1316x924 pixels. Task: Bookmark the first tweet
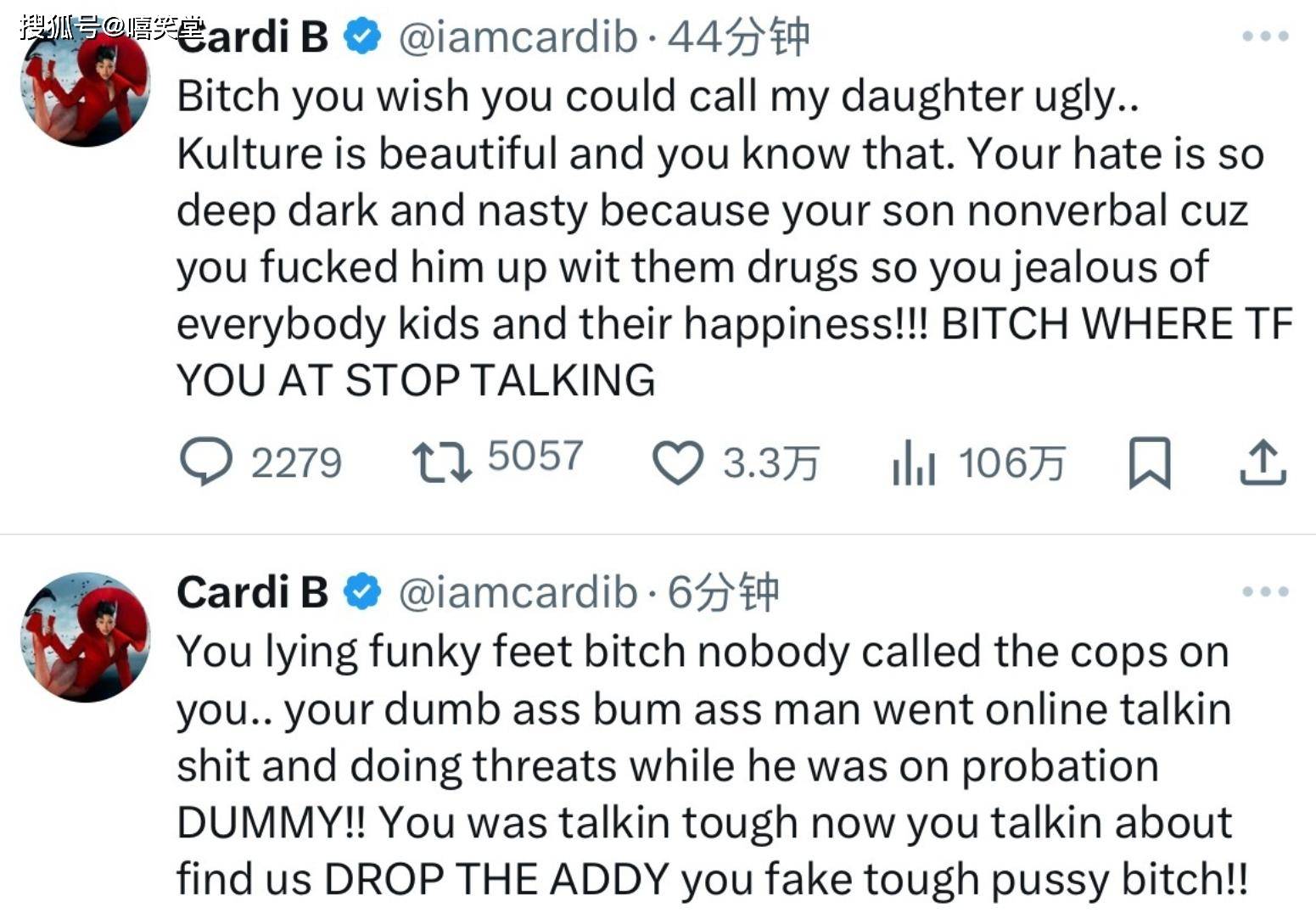coord(1150,463)
